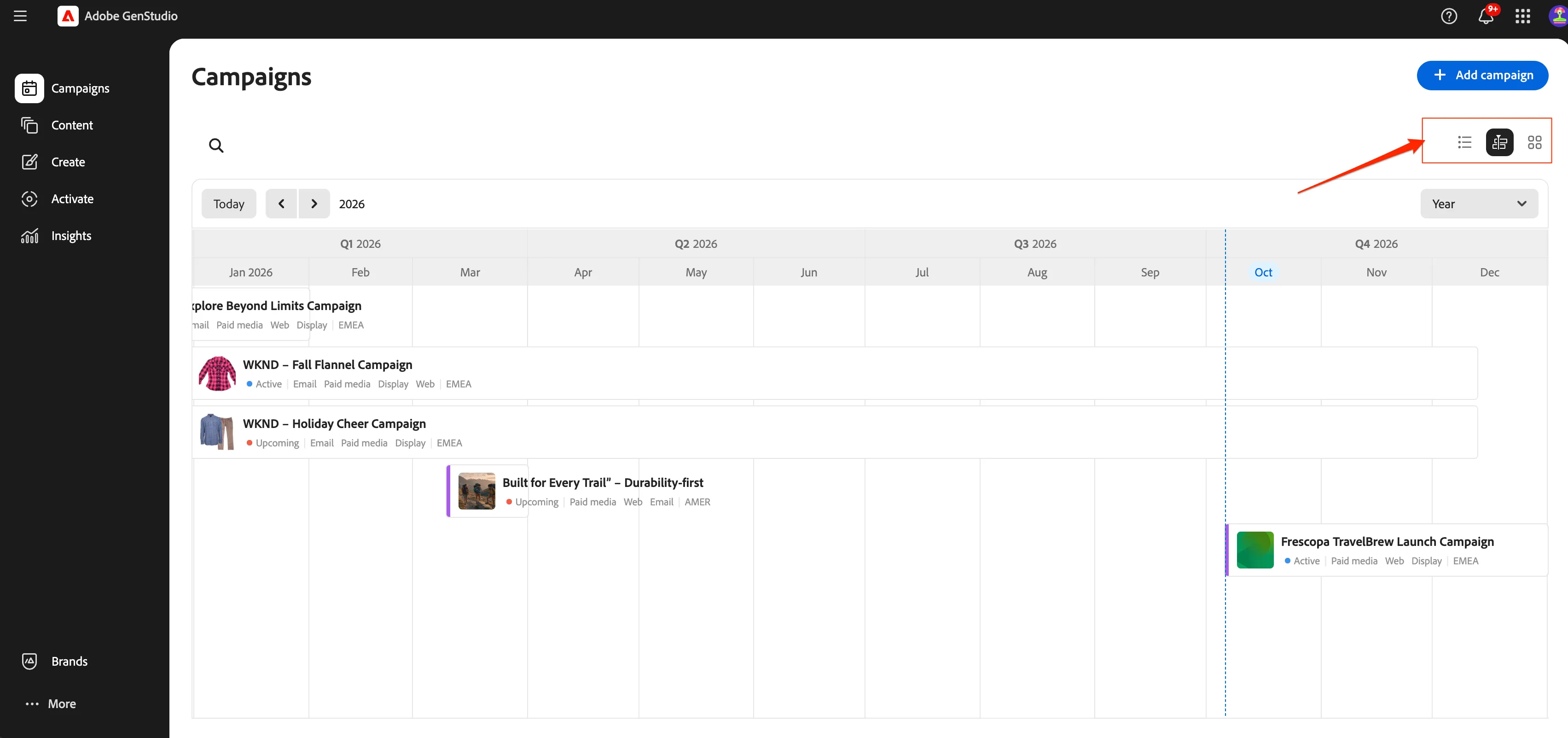
Task: Switch to timeline view
Action: (1499, 142)
